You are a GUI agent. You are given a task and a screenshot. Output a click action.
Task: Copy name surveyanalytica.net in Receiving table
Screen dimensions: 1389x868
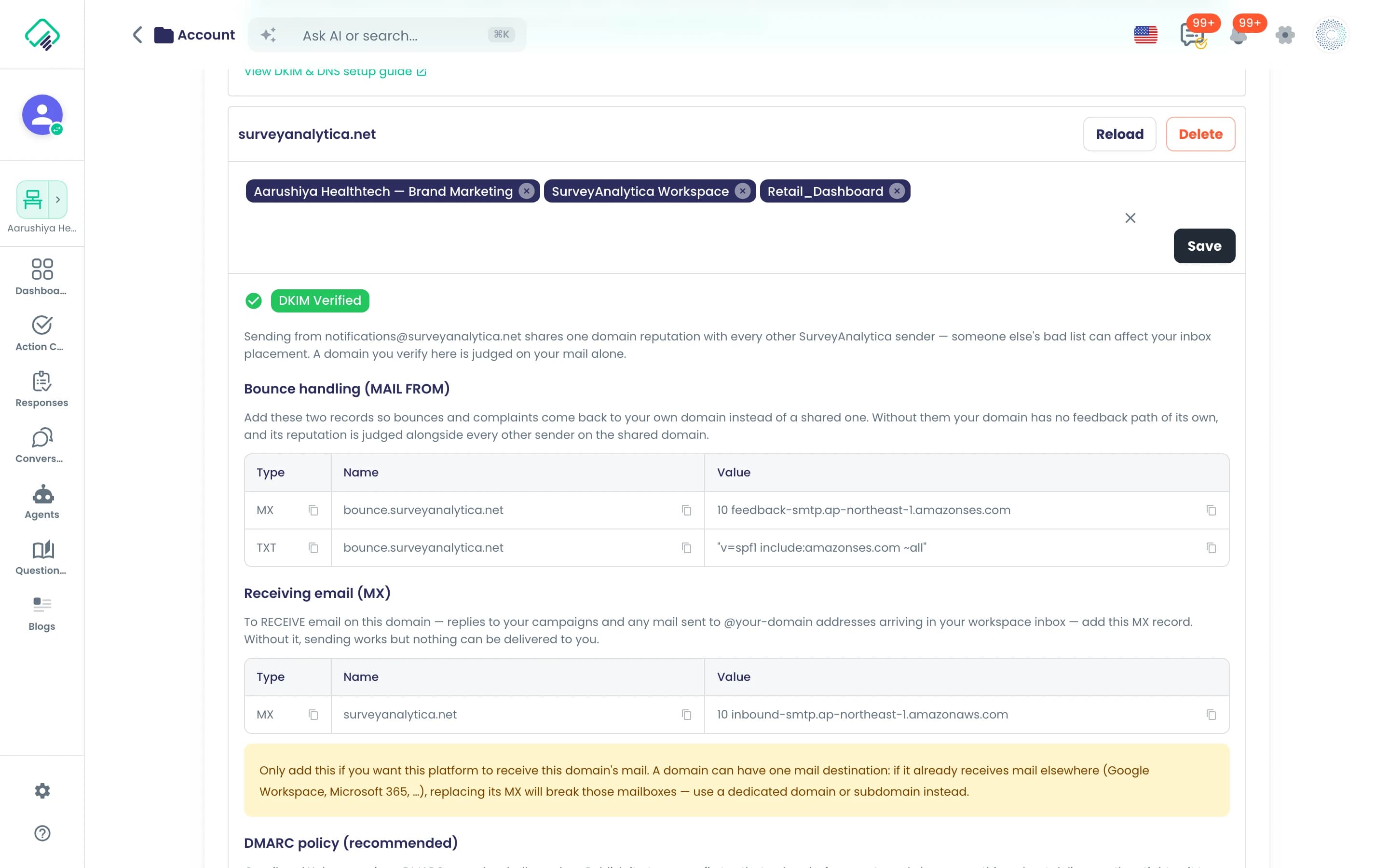(x=686, y=714)
